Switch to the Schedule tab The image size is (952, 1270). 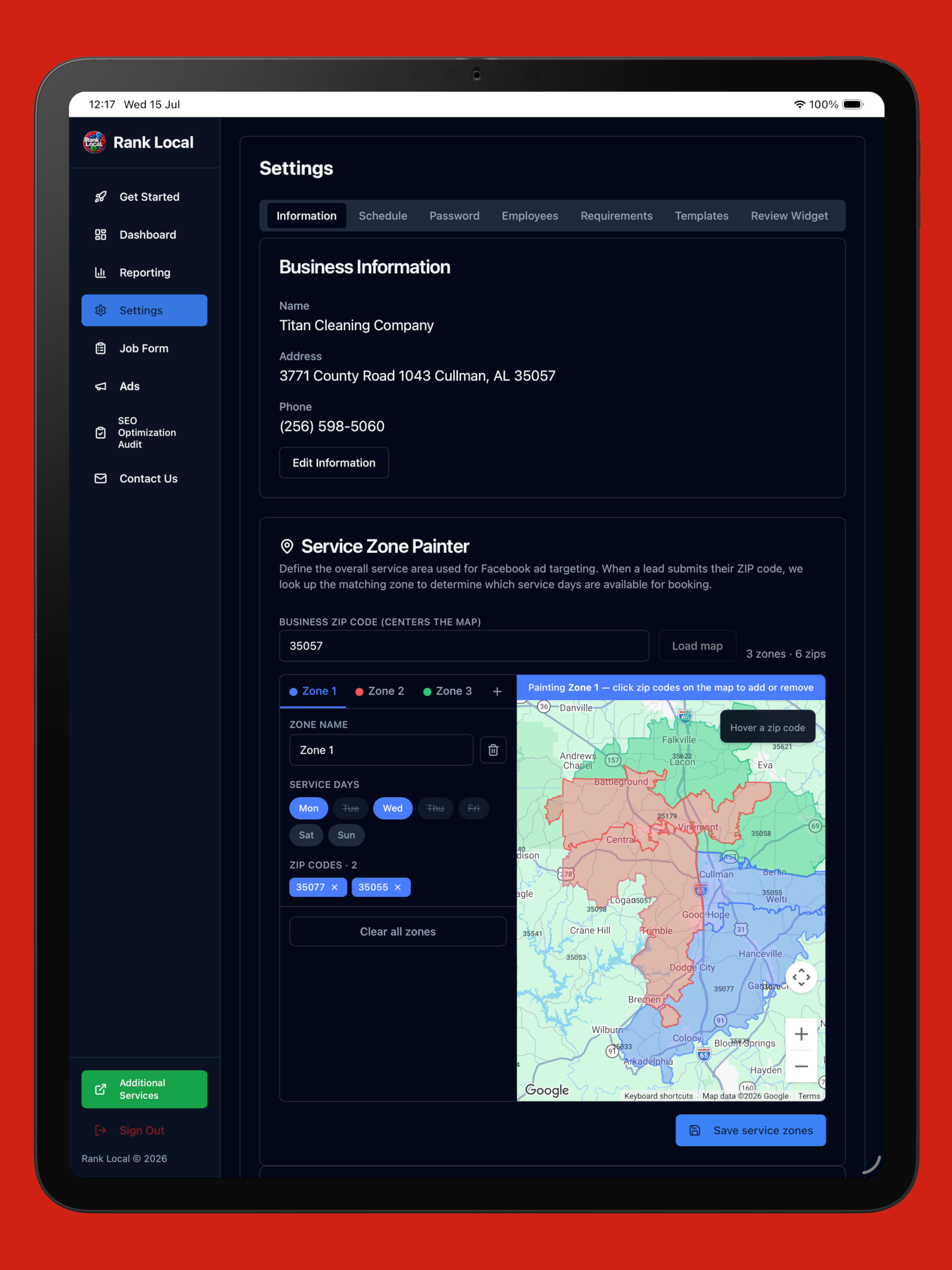click(383, 216)
